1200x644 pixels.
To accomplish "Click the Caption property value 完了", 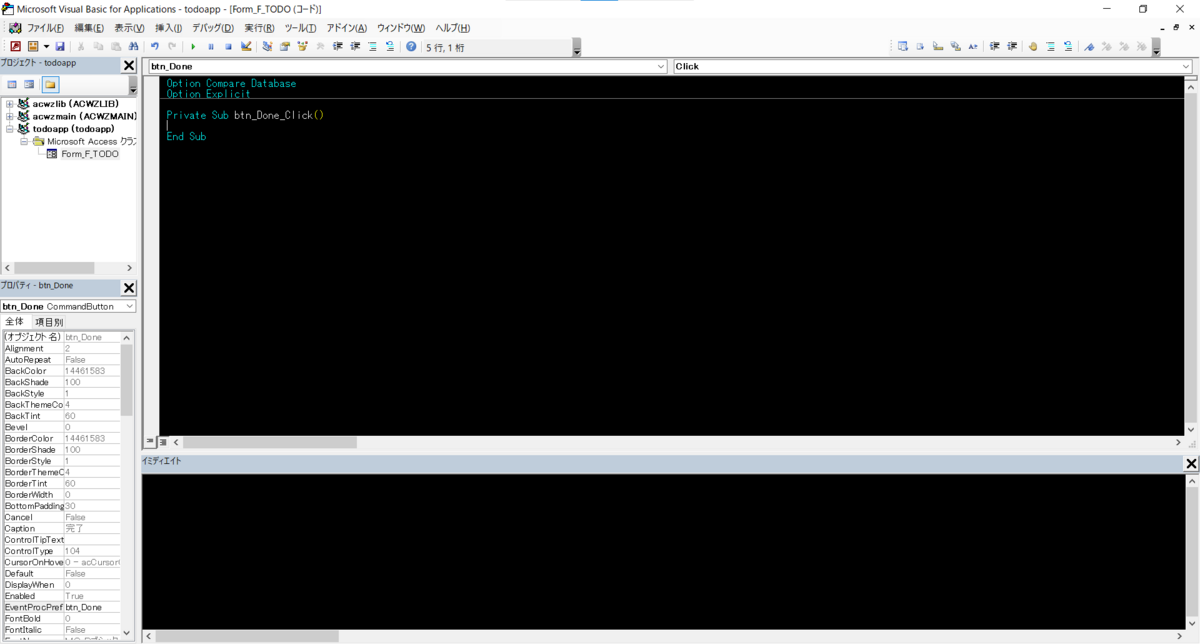I will click(91, 529).
